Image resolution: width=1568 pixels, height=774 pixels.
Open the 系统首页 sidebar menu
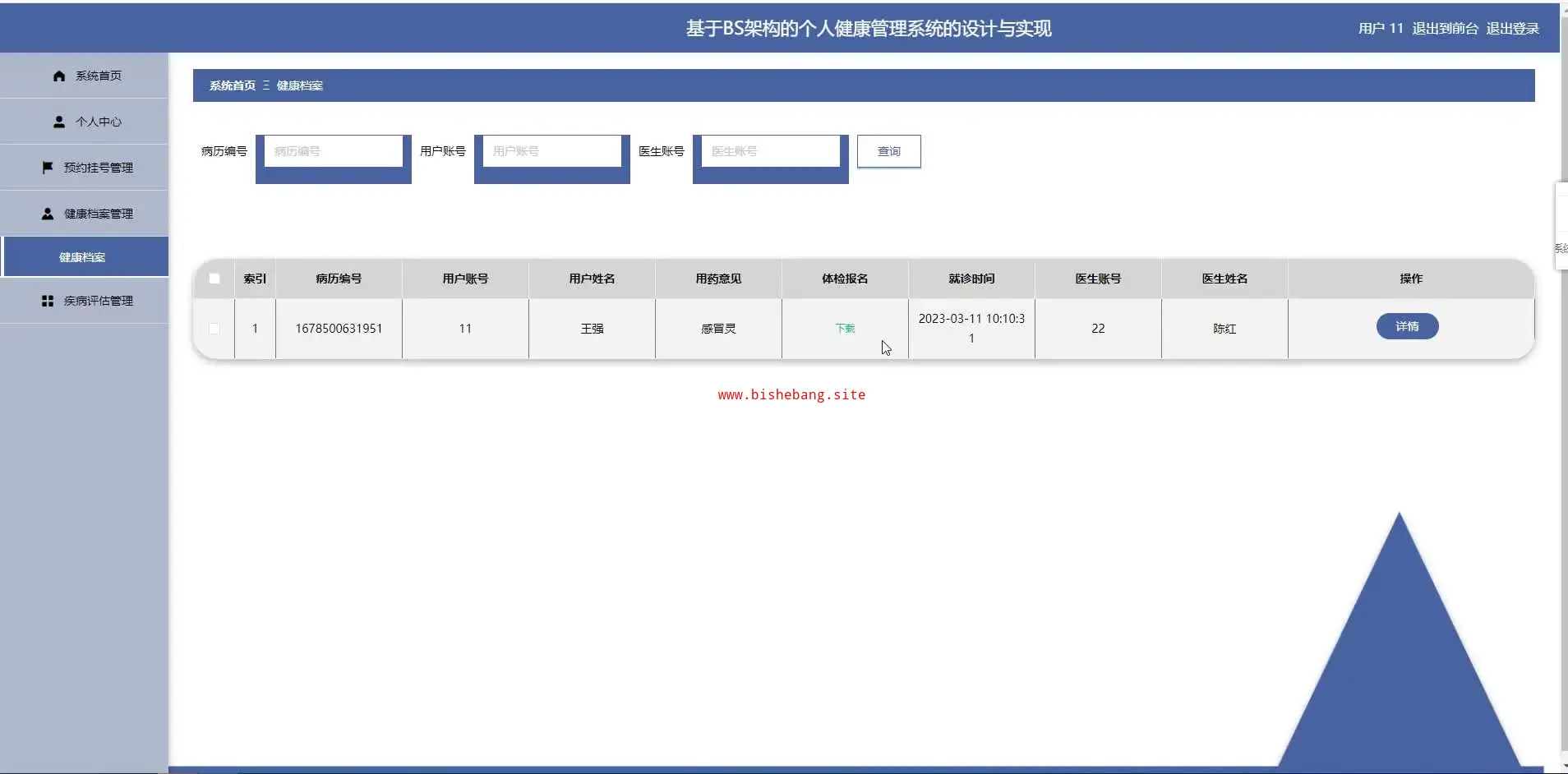point(84,76)
